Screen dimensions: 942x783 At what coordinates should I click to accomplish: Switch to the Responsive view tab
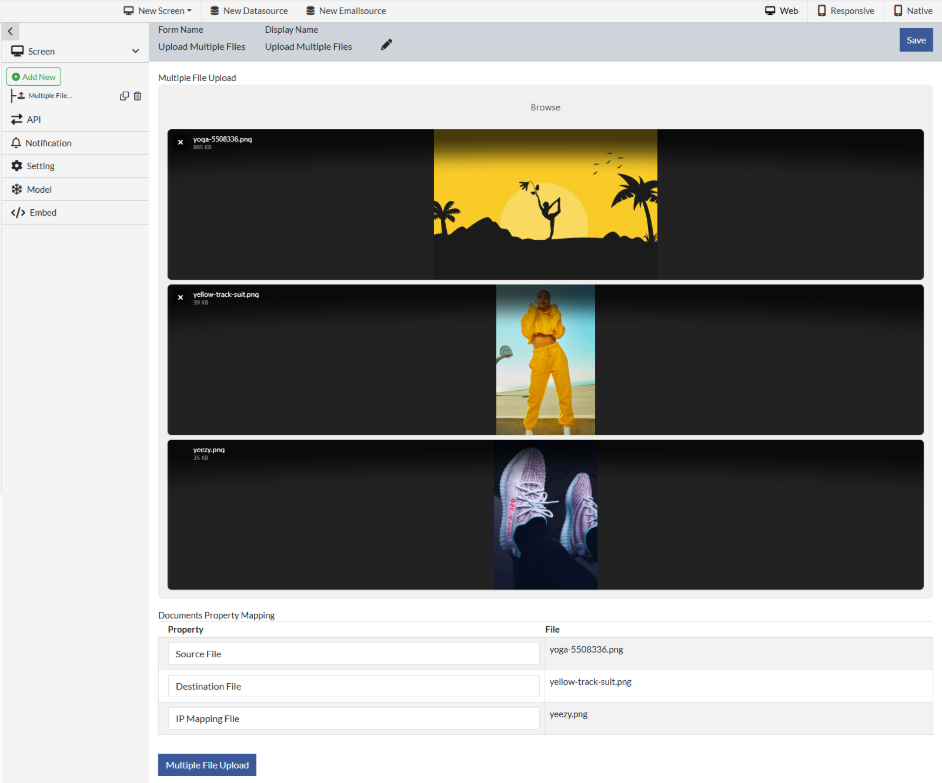click(x=846, y=11)
